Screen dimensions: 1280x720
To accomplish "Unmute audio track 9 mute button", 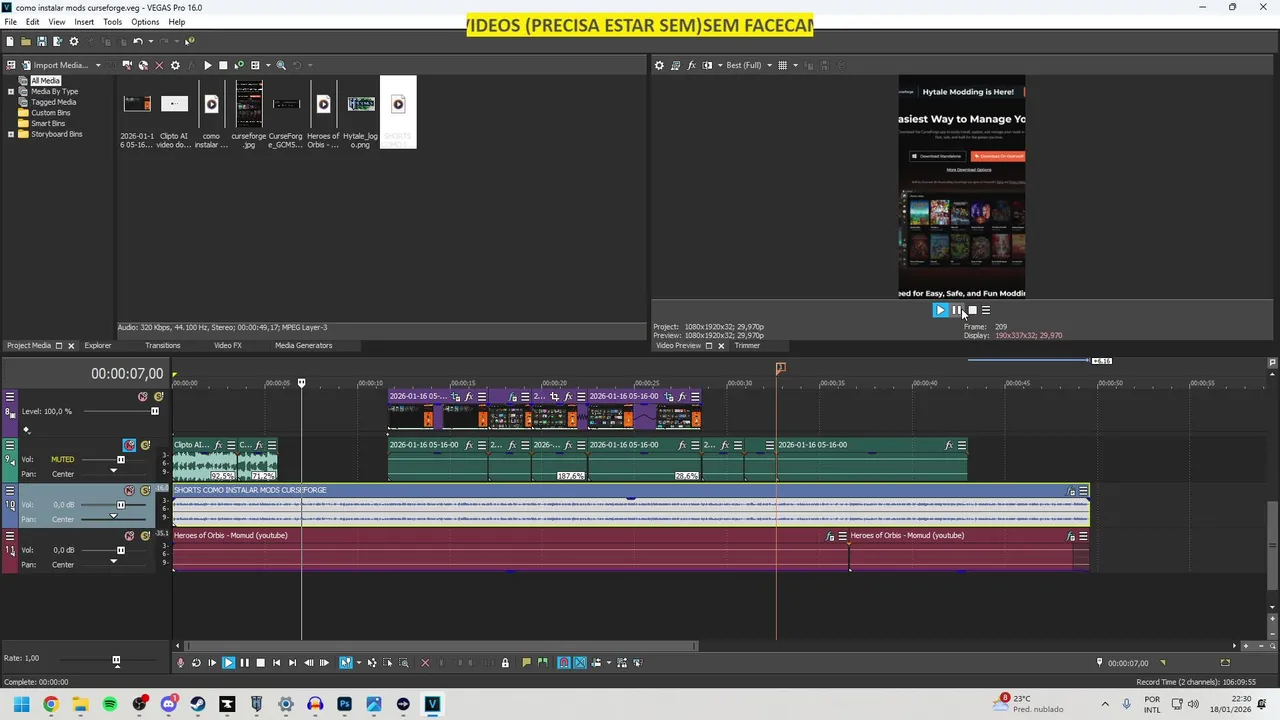I will click(129, 445).
